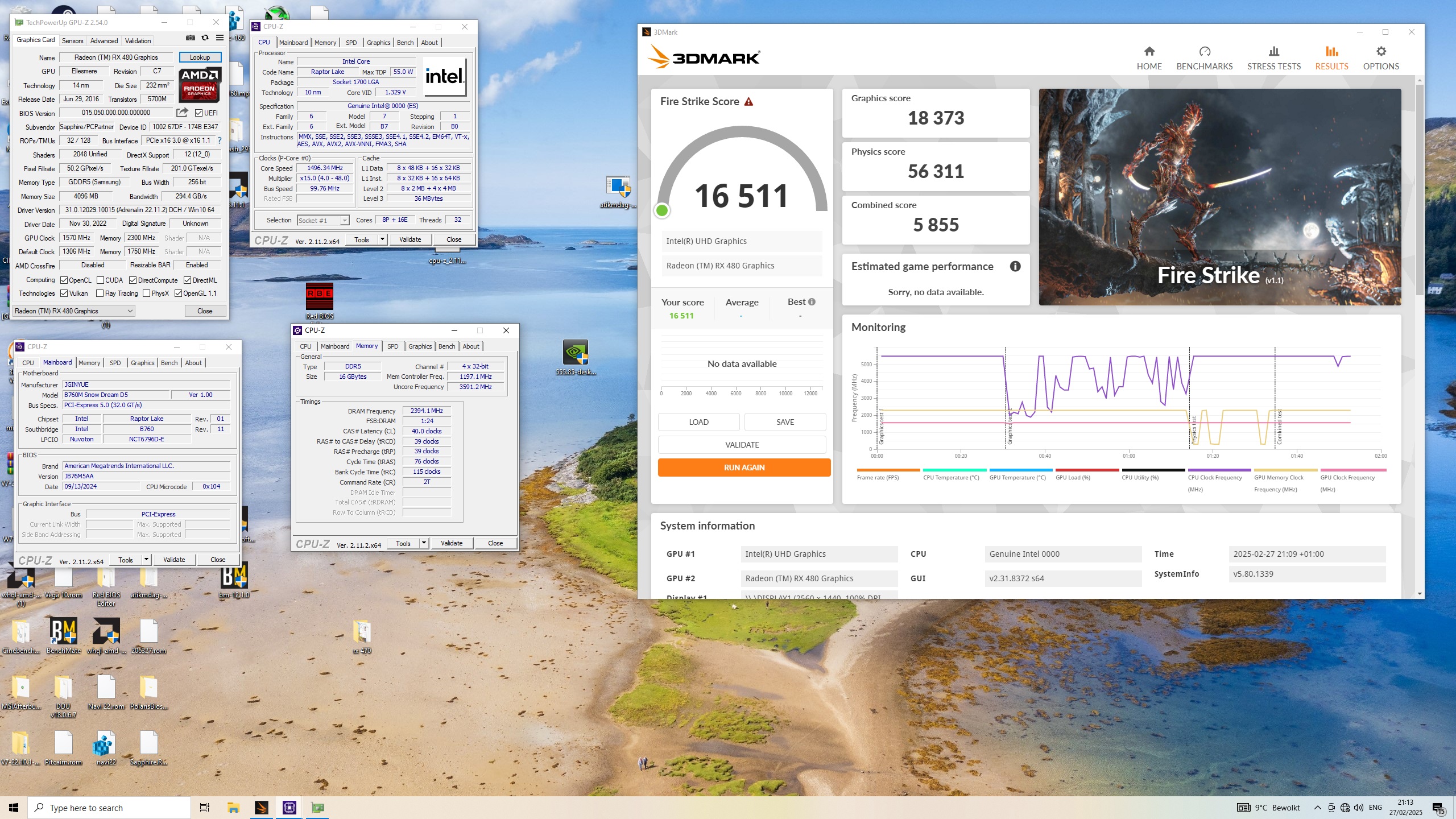Click the BIOS export share icon in GPU-Z
1456x819 pixels.
click(x=182, y=113)
